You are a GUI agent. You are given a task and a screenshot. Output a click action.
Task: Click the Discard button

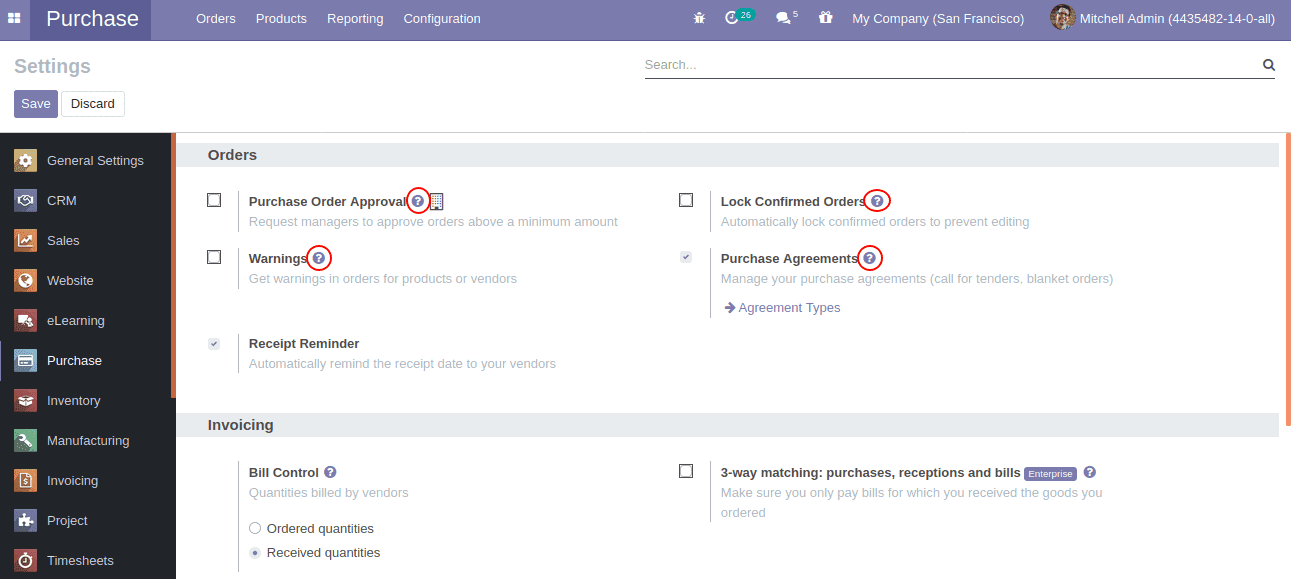(x=93, y=104)
